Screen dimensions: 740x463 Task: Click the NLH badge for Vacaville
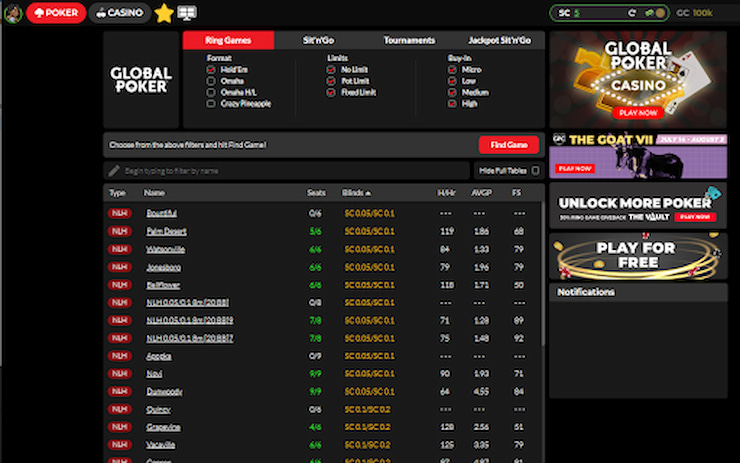pos(119,445)
